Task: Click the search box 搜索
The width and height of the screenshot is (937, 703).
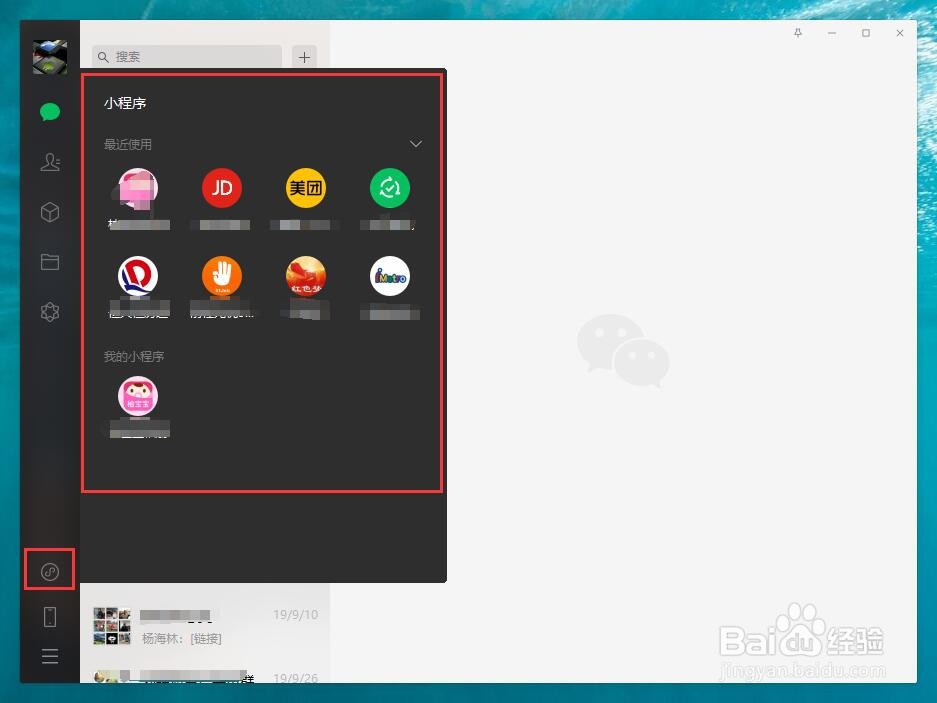Action: tap(187, 57)
